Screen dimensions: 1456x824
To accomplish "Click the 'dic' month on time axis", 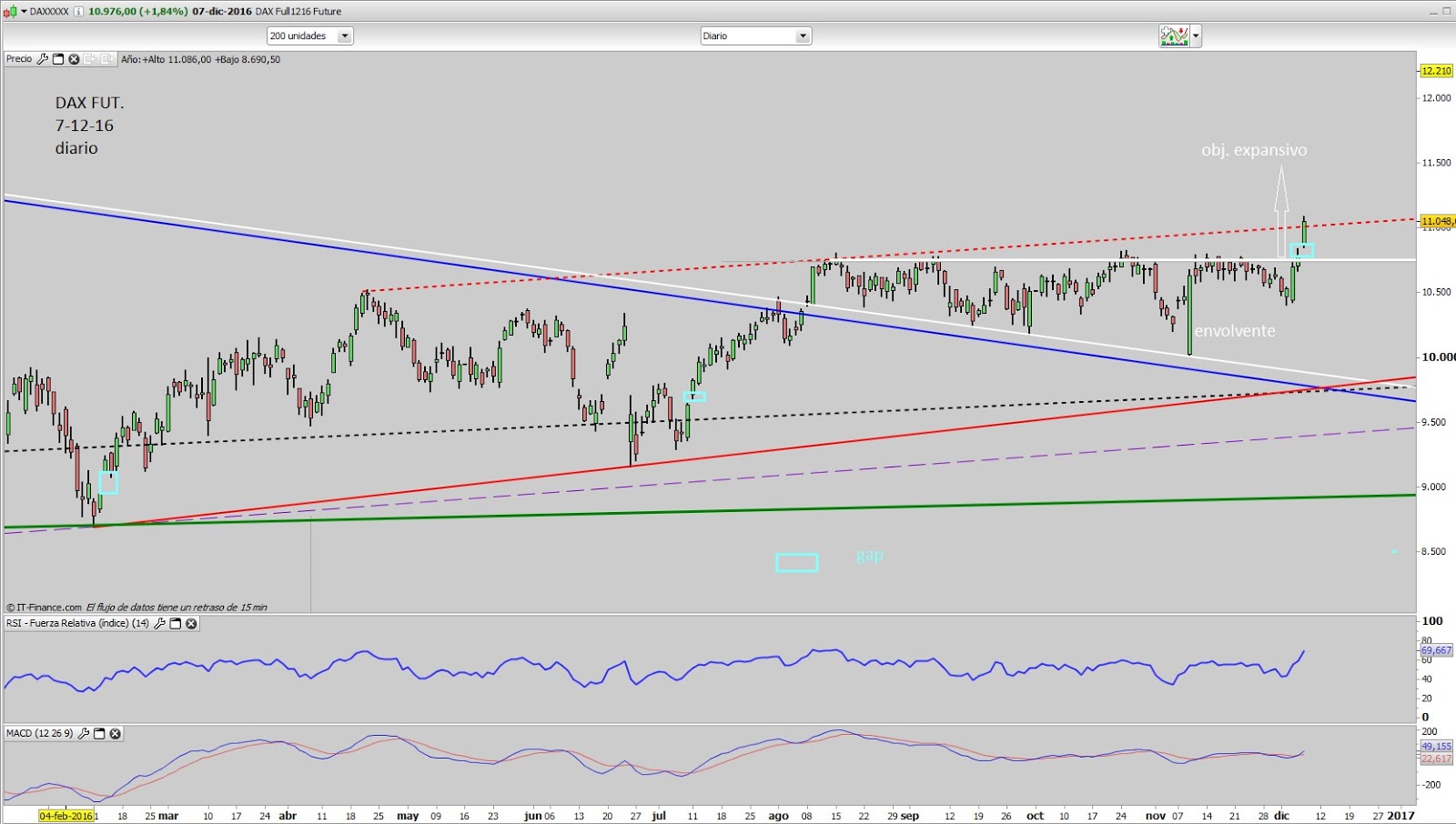I will pyautogui.click(x=1281, y=816).
